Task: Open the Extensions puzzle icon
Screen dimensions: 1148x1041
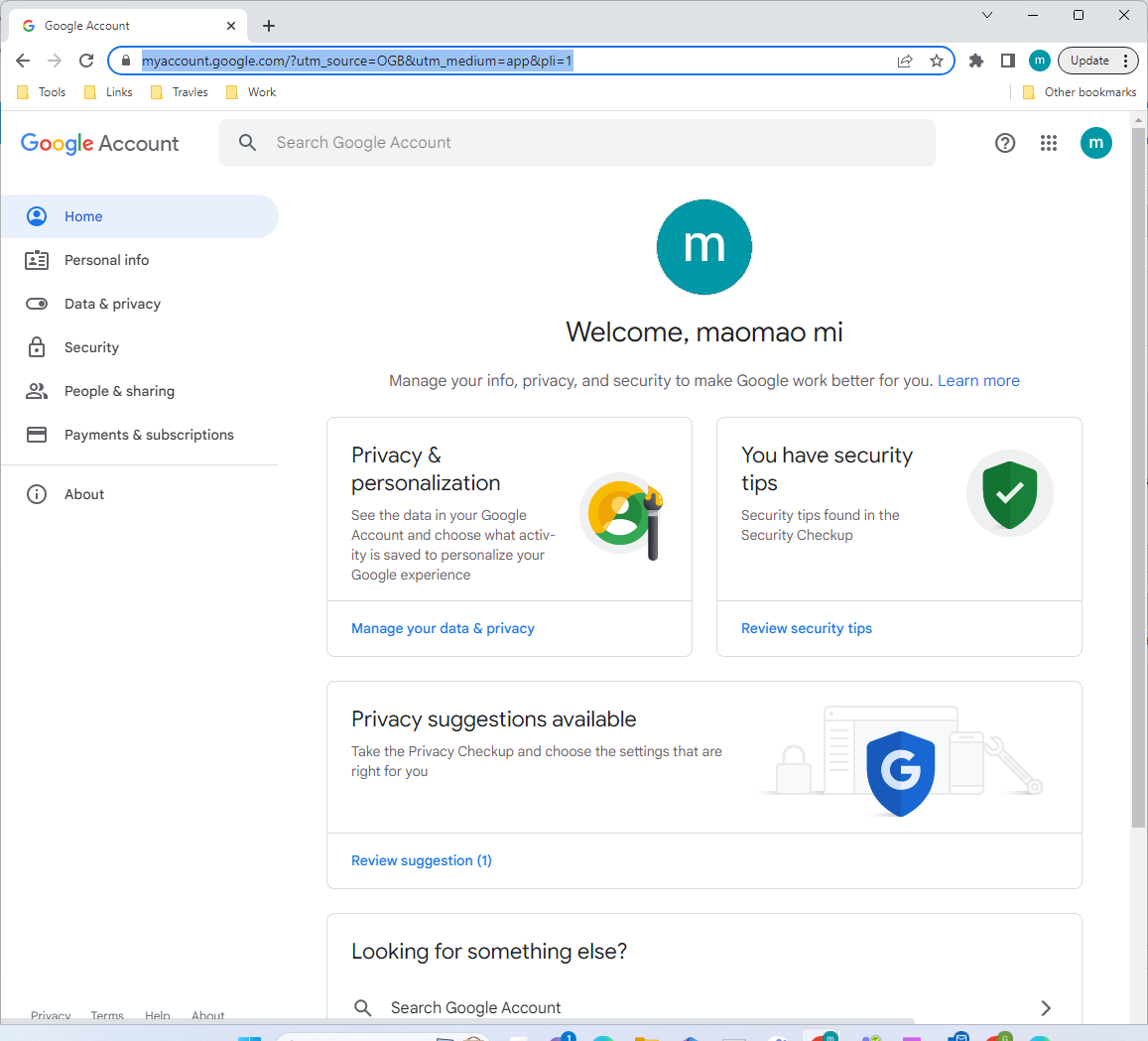Action: click(976, 61)
